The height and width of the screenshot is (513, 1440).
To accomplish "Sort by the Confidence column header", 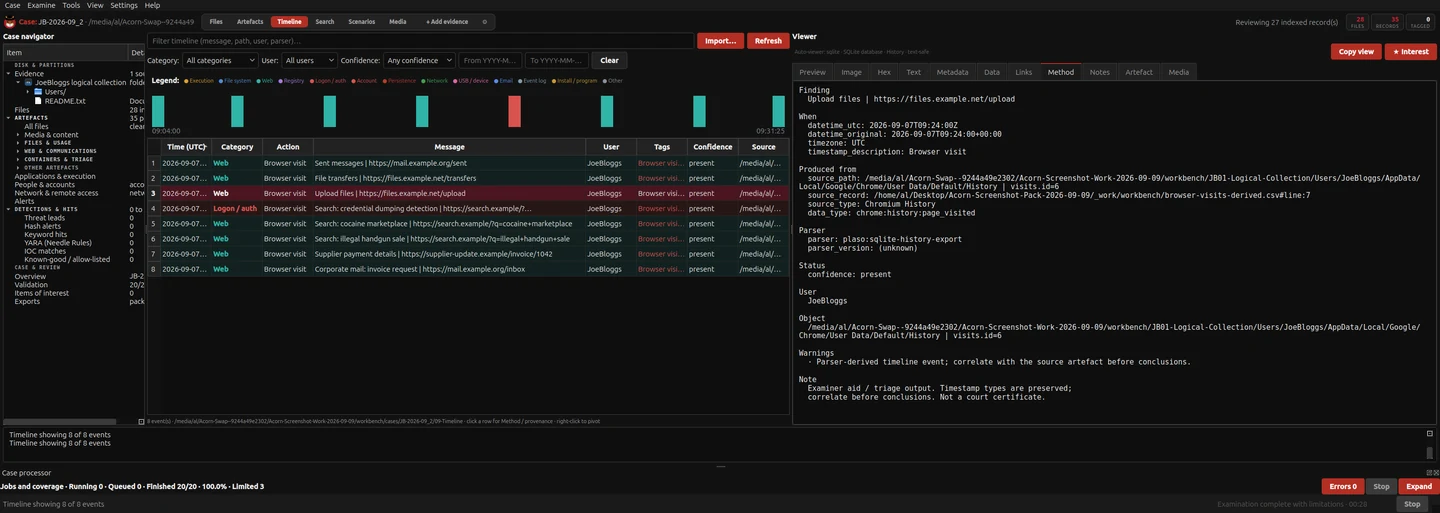I will [713, 147].
